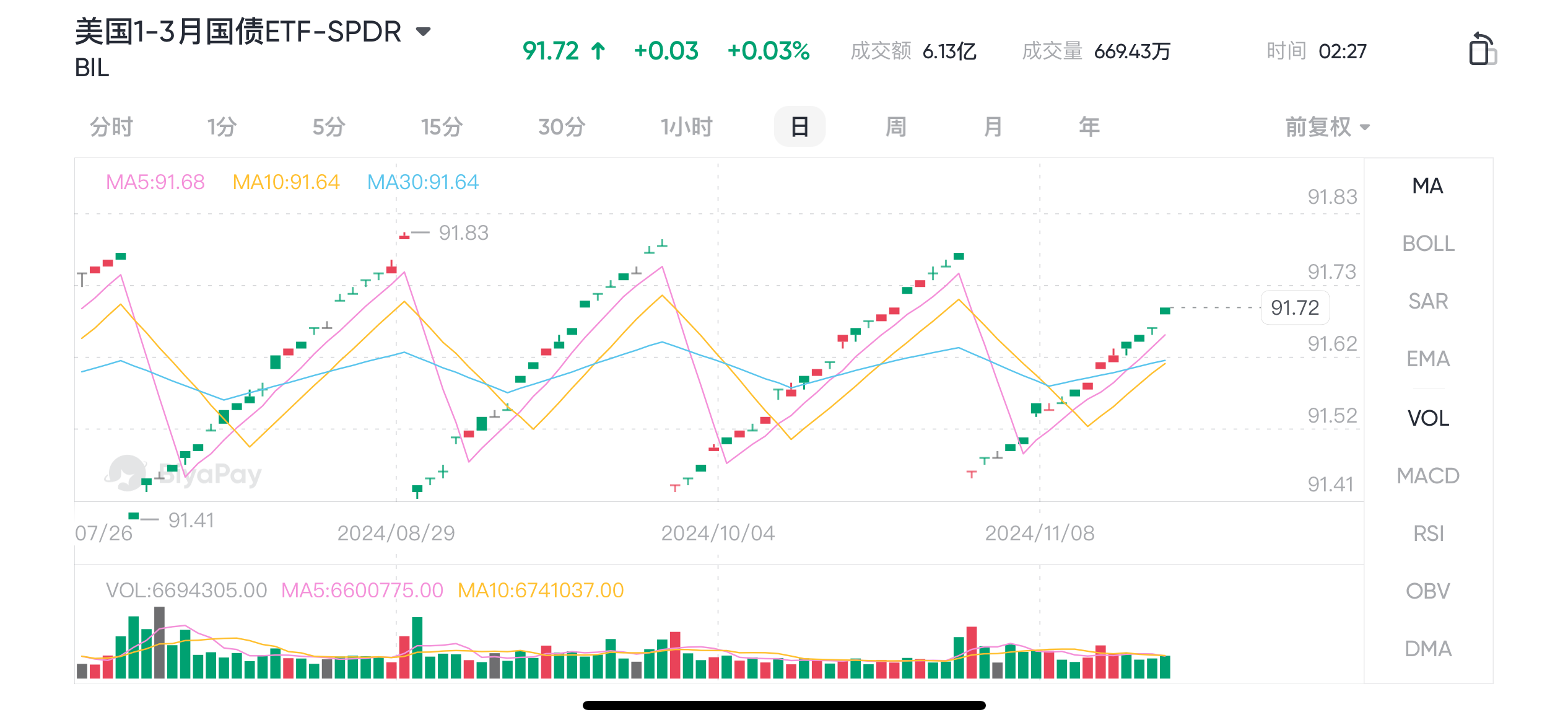Tap the 成交额 6.13亿 turnover value
The image size is (1568, 725).
pos(913,51)
